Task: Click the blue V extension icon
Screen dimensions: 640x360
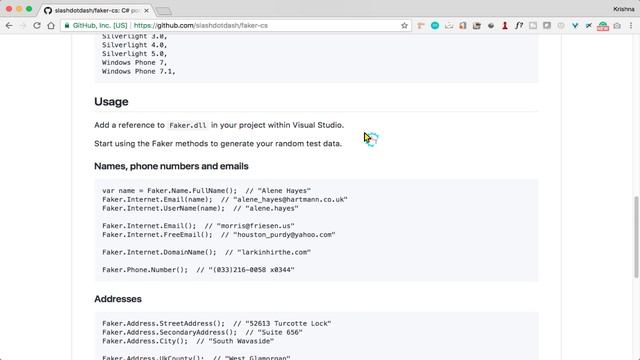Action: pos(575,25)
